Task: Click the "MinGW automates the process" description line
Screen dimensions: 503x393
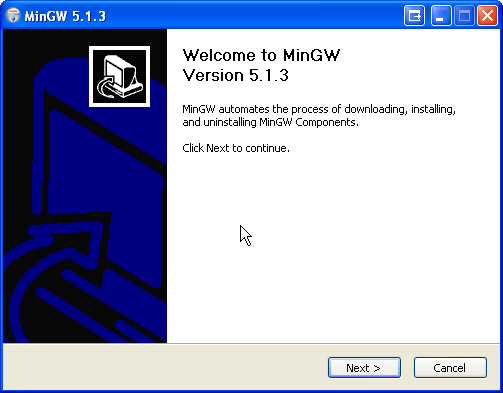Action: 319,109
